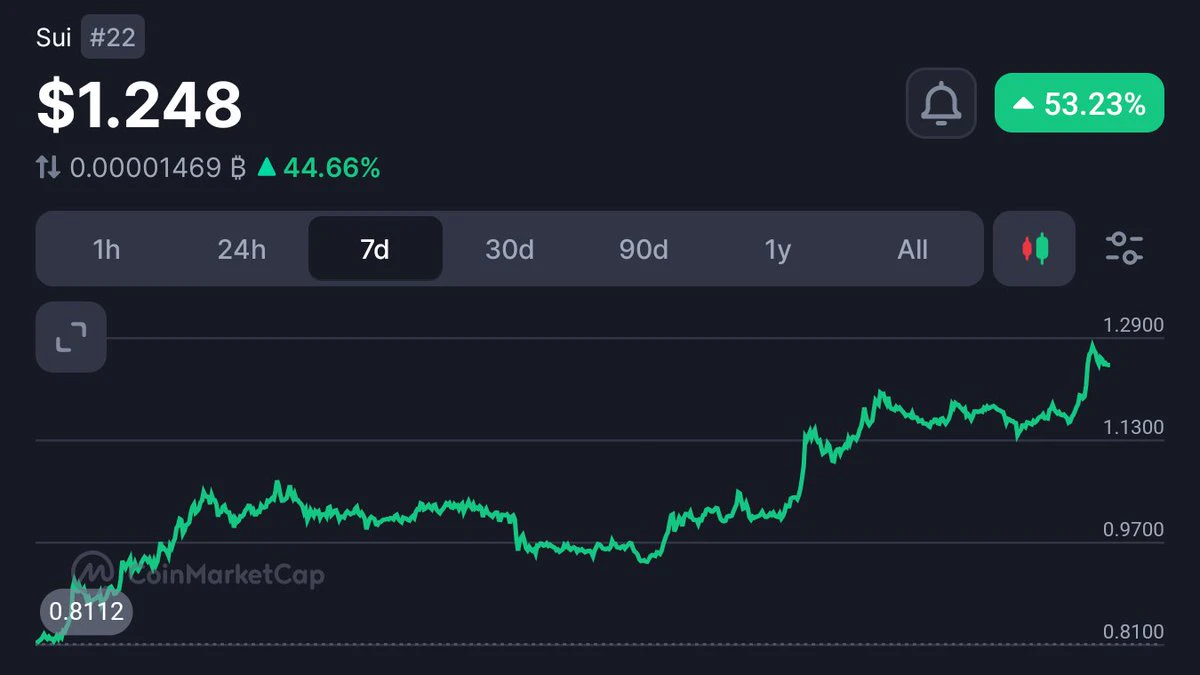
Task: Select the 1h timeframe tab
Action: coord(106,249)
